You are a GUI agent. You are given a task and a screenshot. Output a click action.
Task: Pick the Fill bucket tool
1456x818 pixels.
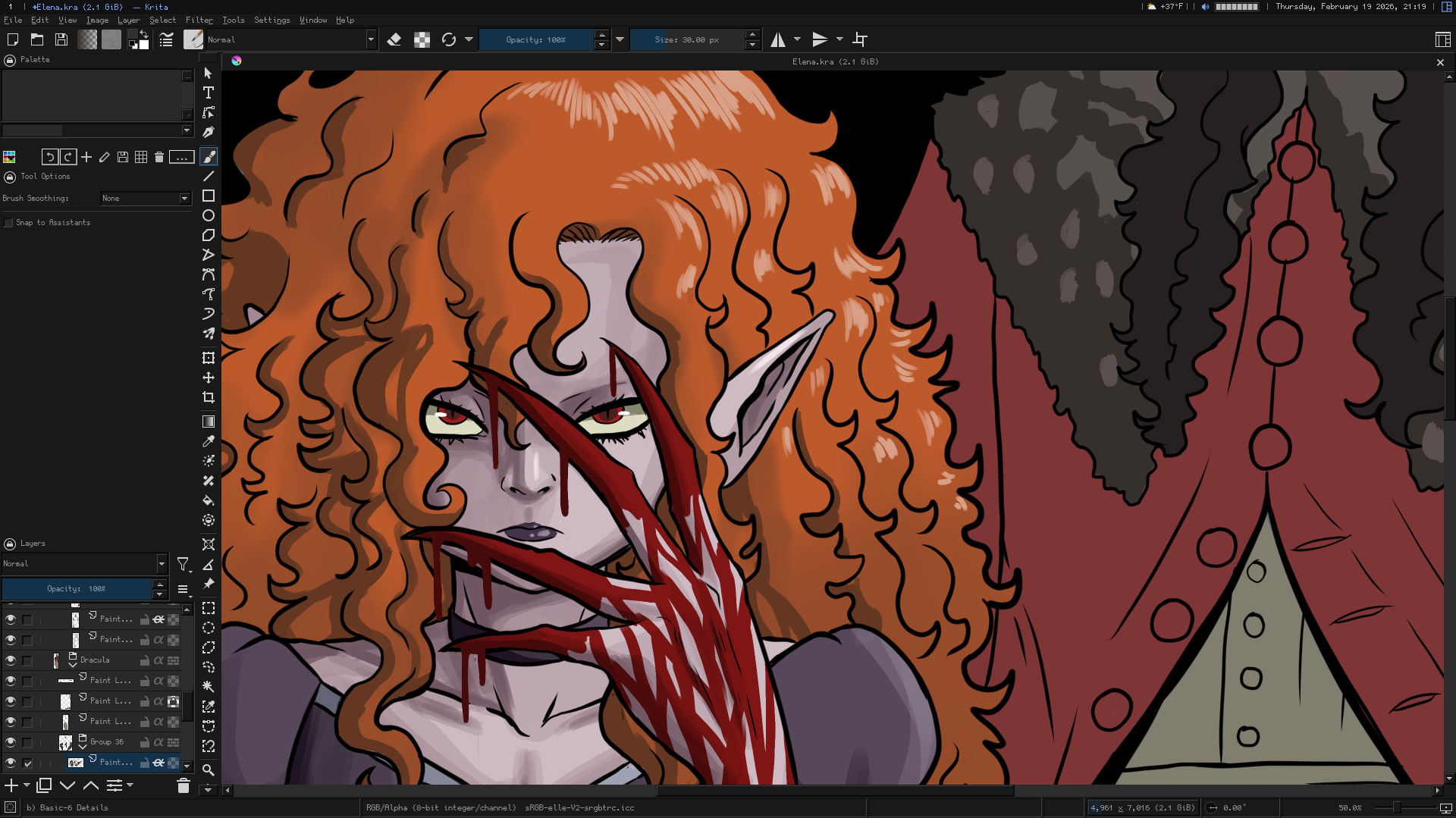(x=209, y=500)
